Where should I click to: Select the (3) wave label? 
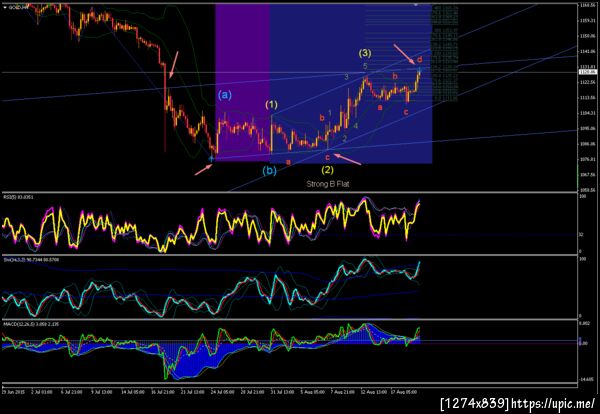365,53
